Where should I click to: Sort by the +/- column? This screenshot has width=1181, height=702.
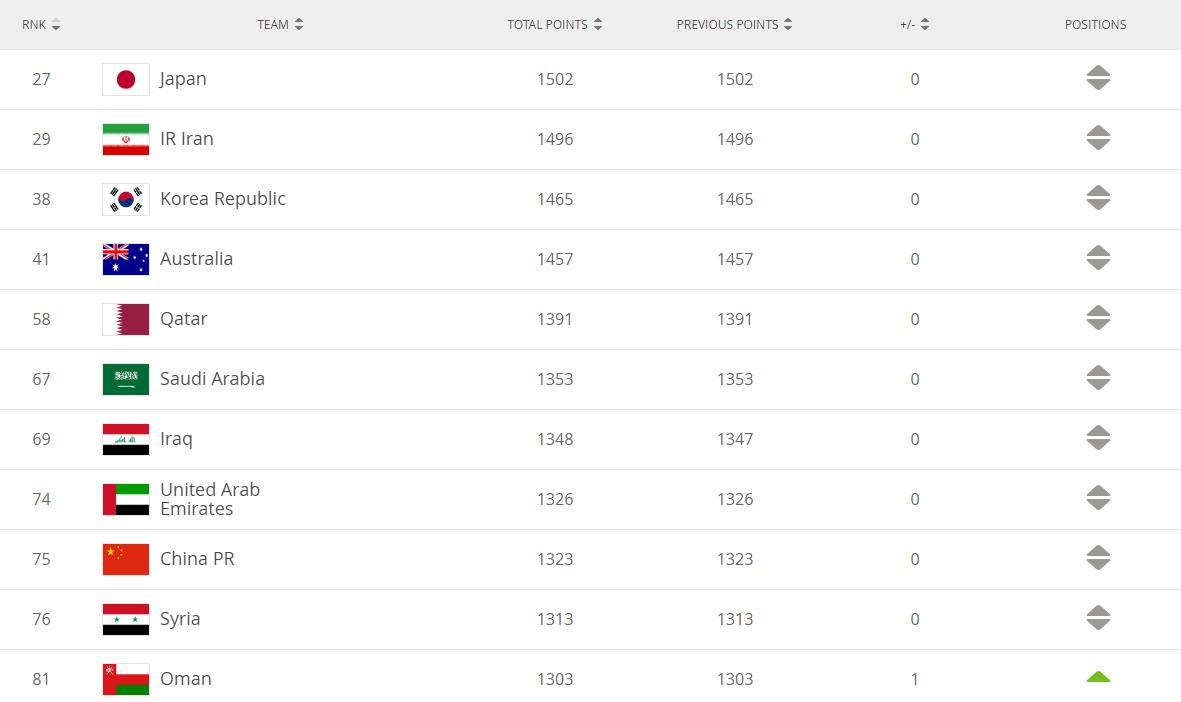(914, 25)
